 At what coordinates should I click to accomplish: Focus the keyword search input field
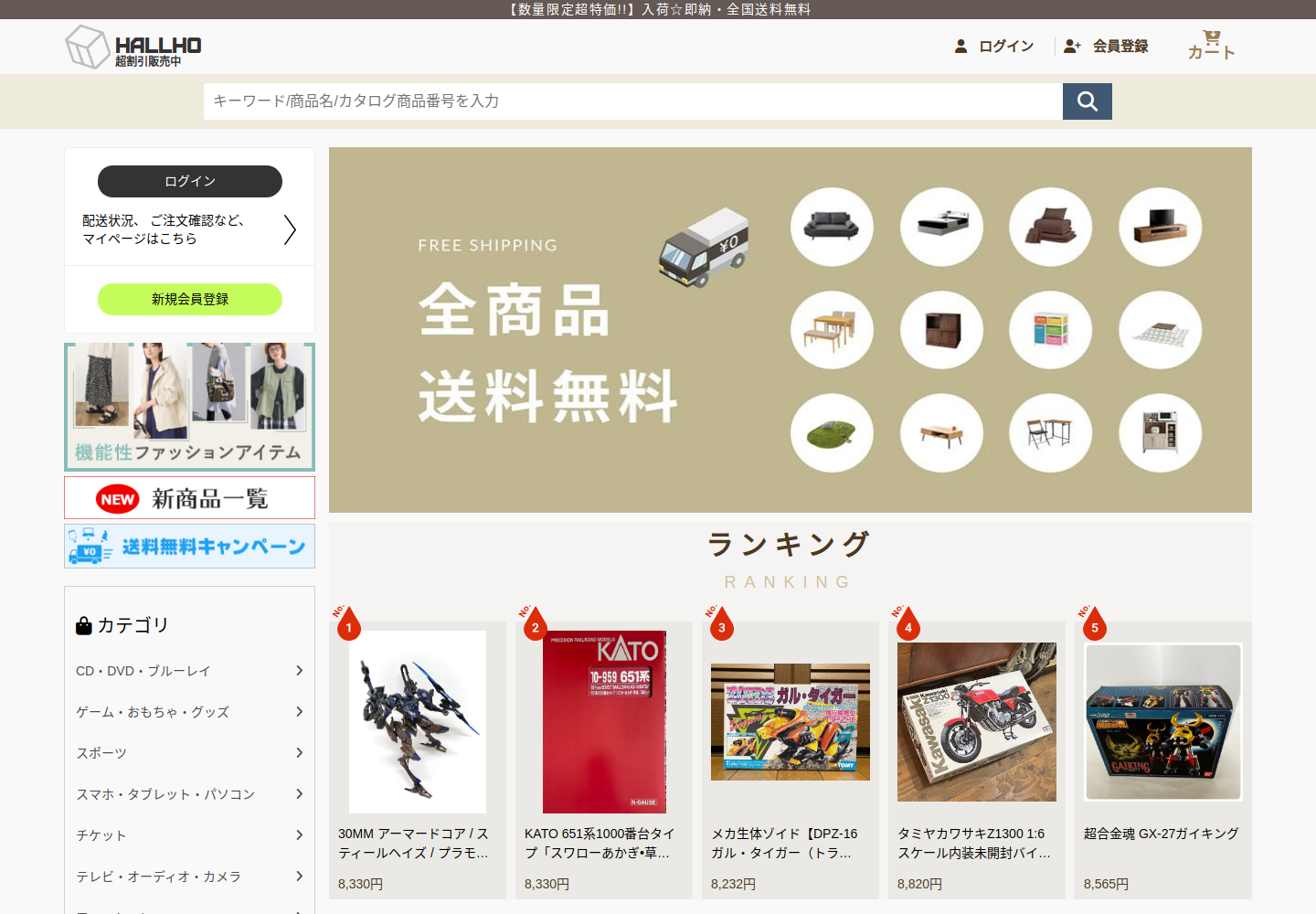pyautogui.click(x=633, y=101)
